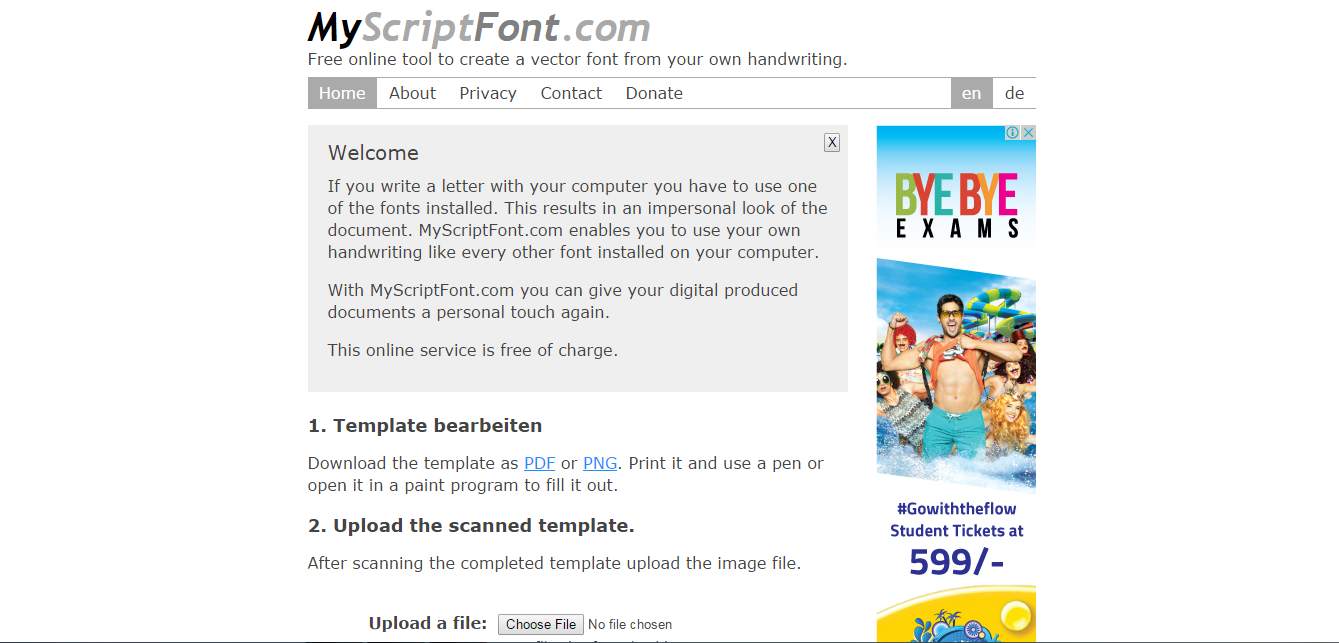
Task: Click the Choose File button
Action: (541, 624)
